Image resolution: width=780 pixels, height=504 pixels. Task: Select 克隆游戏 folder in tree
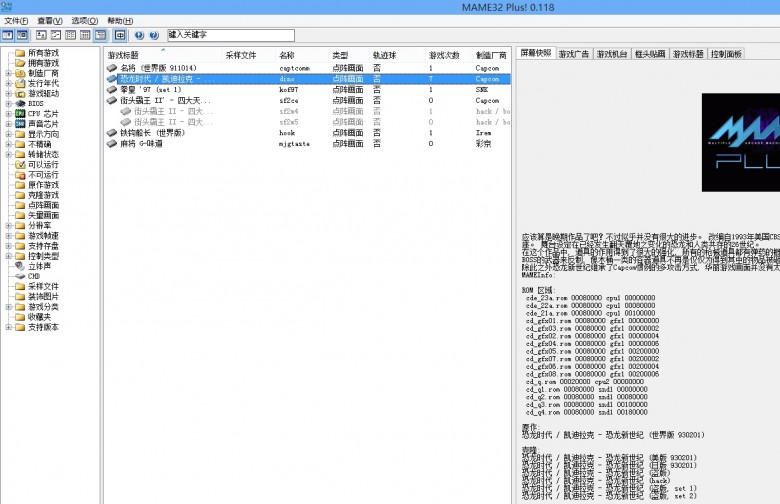pyautogui.click(x=43, y=195)
